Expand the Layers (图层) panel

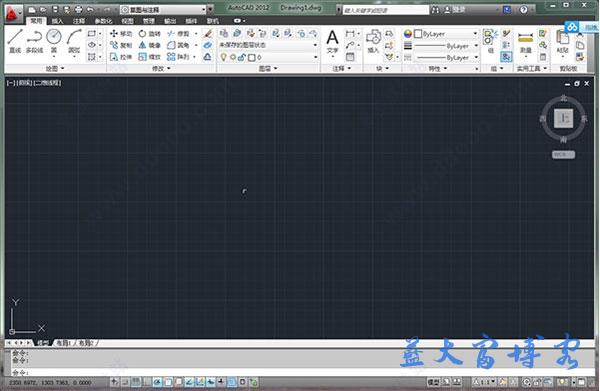pos(268,68)
